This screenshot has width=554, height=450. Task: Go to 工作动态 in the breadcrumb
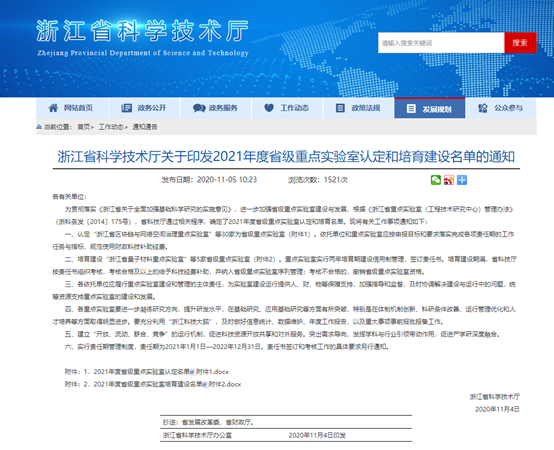tap(111, 127)
